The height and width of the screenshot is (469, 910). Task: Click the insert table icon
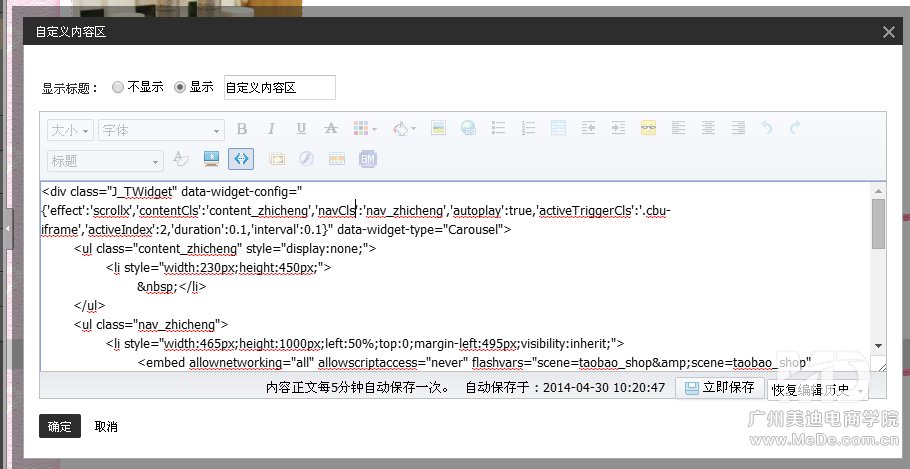(x=558, y=129)
